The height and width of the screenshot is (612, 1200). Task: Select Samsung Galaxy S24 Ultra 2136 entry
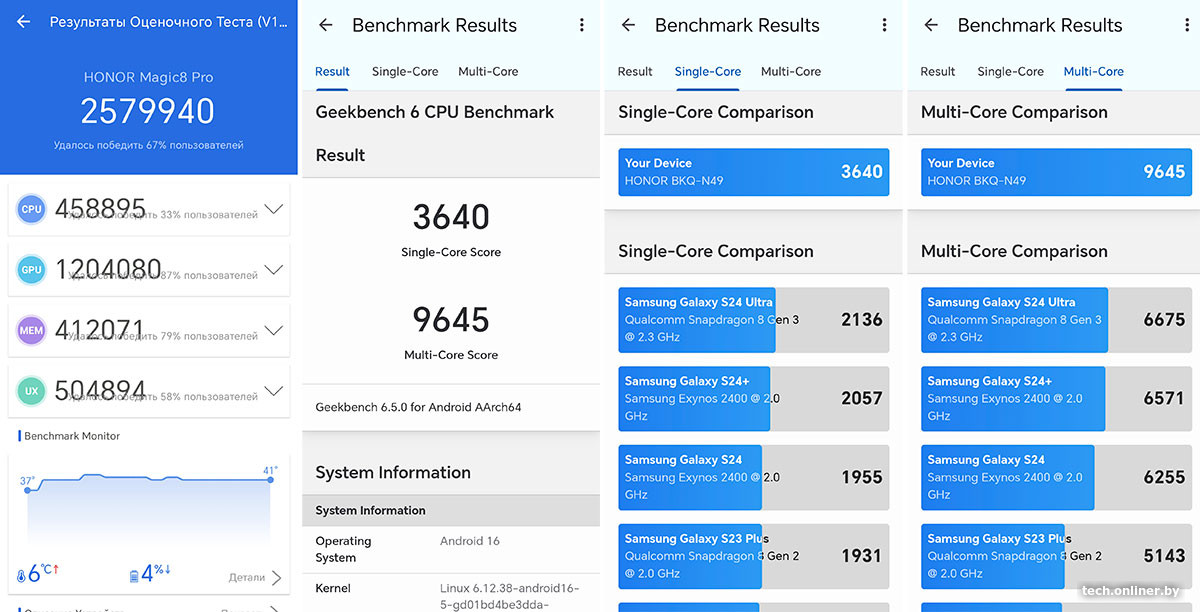[753, 320]
